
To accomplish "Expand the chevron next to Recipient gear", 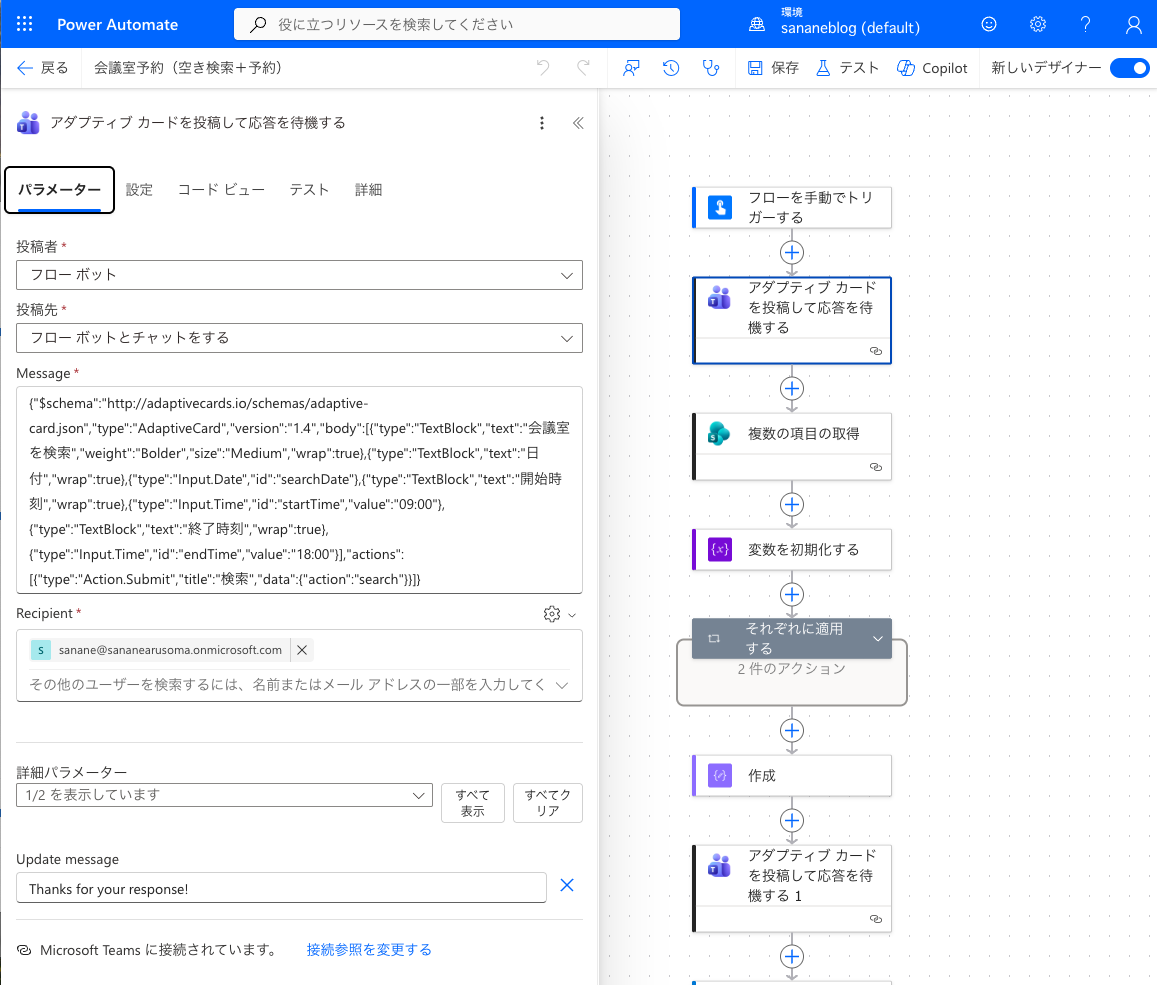I will (x=572, y=615).
